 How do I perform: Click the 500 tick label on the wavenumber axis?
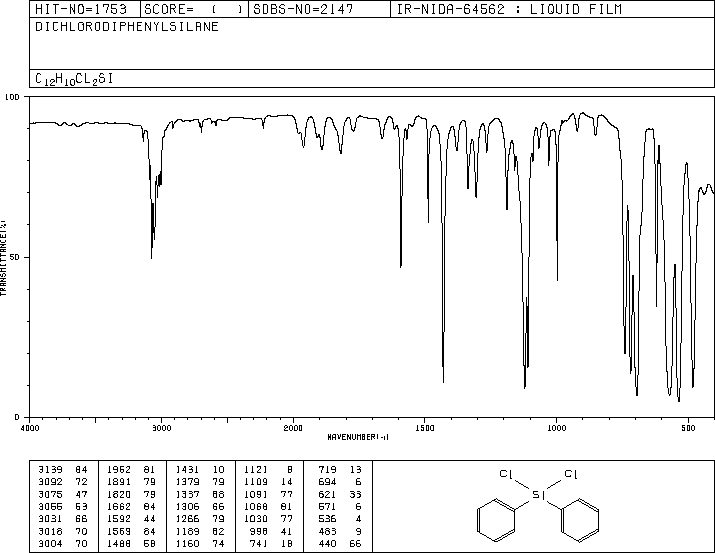pos(688,428)
